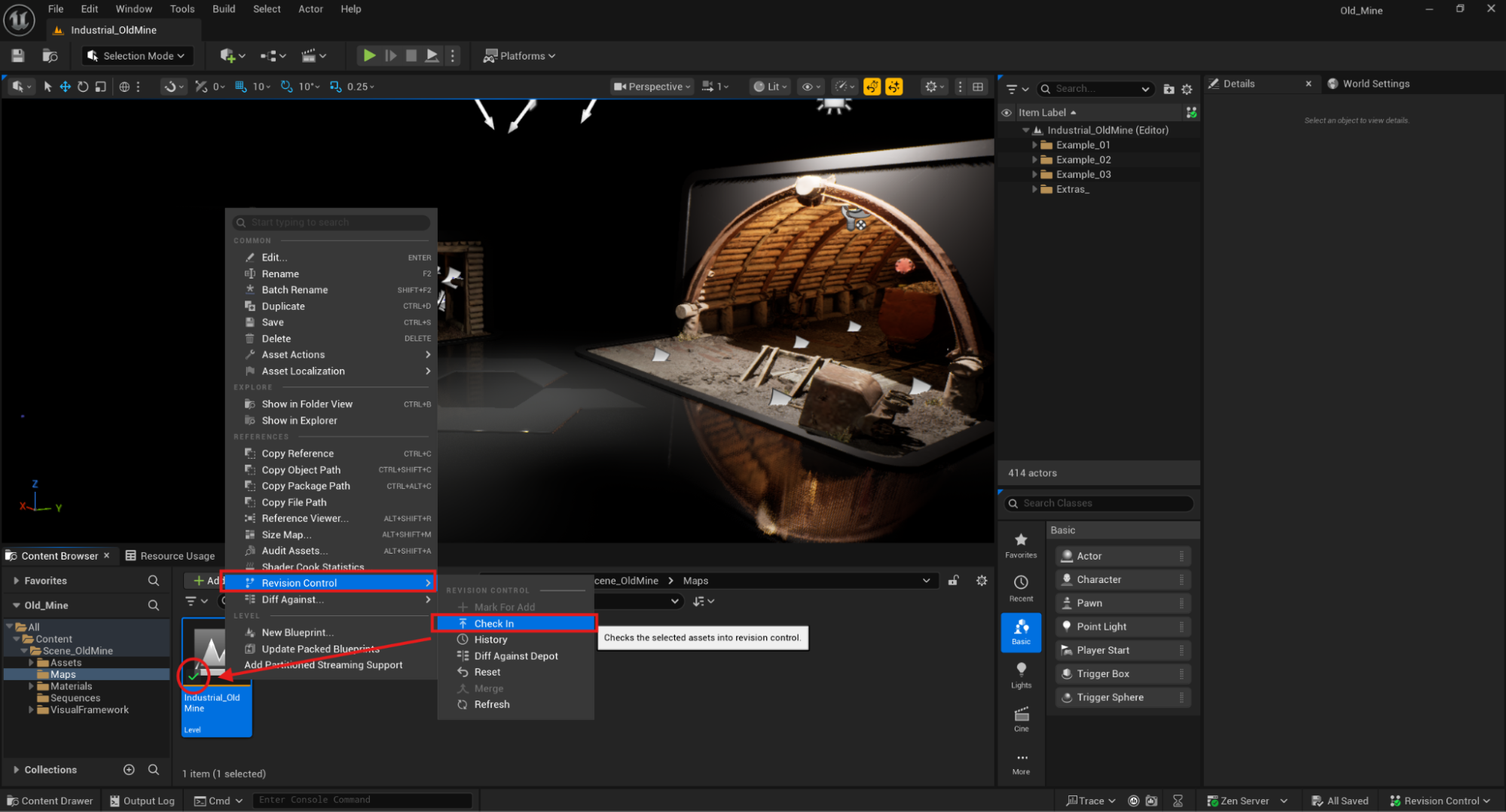Open the Selection Mode dropdown

136,56
